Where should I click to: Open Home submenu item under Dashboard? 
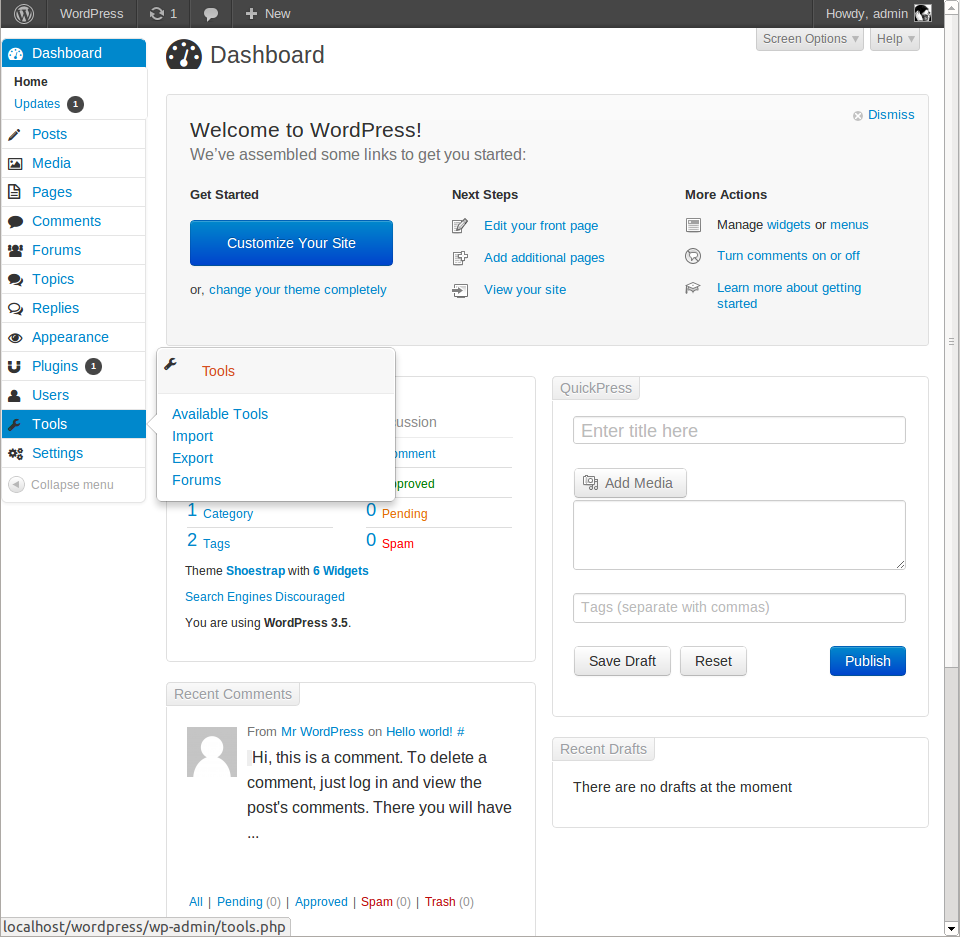pyautogui.click(x=31, y=82)
